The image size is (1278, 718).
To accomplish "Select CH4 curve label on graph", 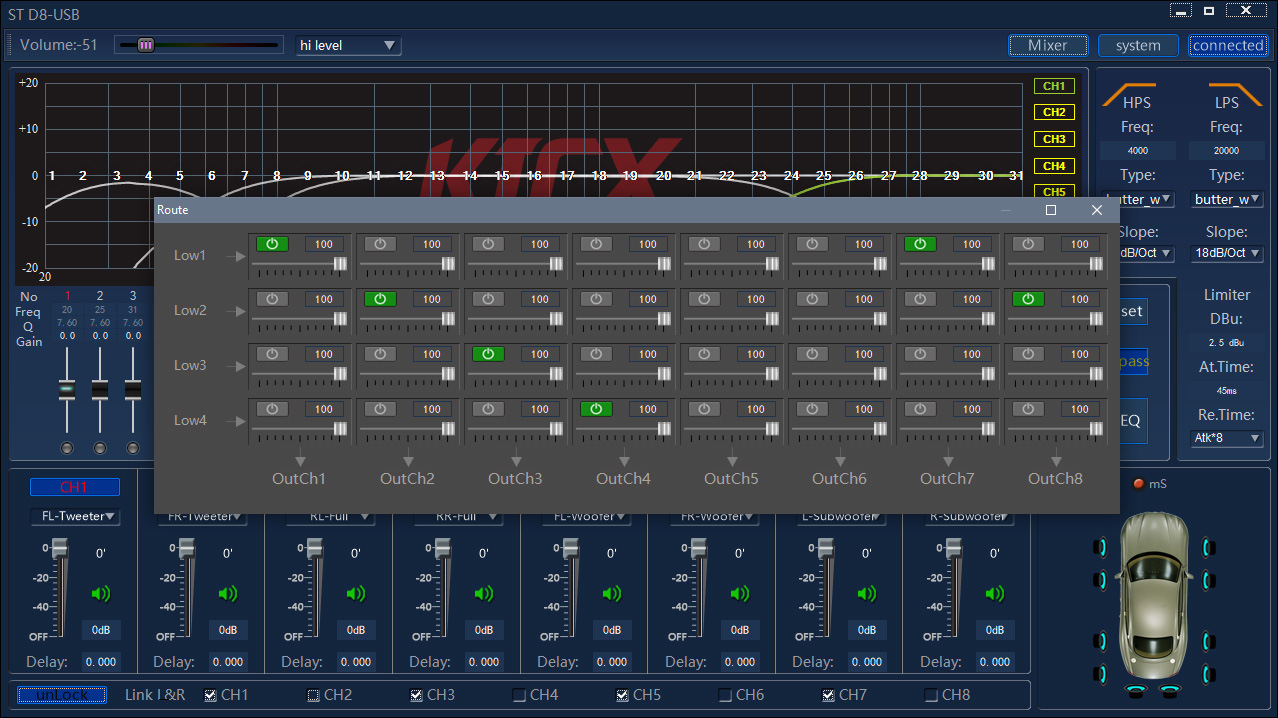I will point(1054,166).
